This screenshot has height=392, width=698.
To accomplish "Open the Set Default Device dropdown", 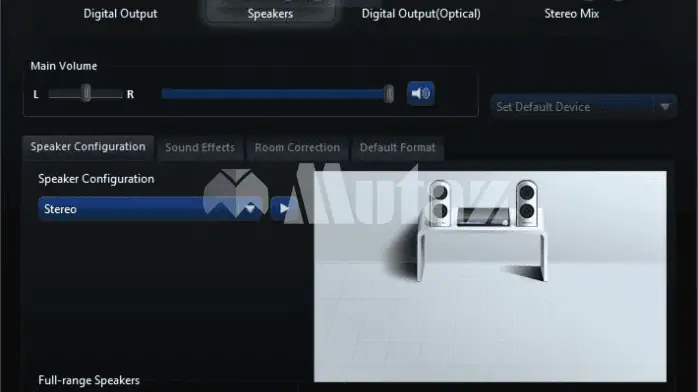I will click(x=584, y=107).
